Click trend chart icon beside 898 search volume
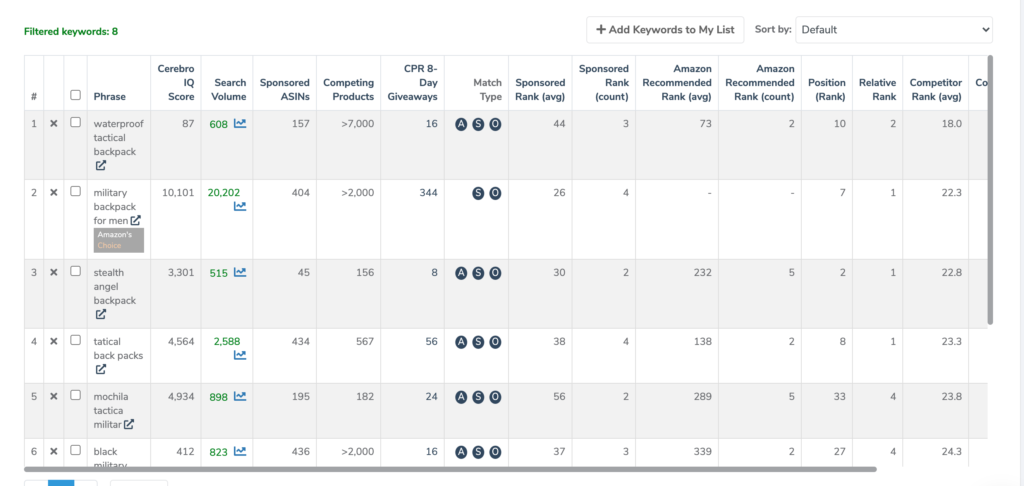 (240, 397)
